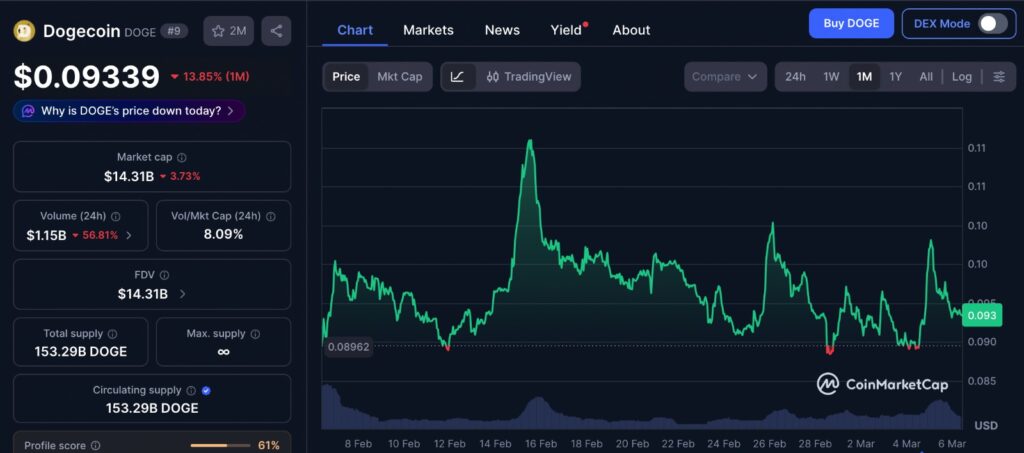Click the 26 Feb date on chart axis
Screen dimensions: 1024x453
769,444
